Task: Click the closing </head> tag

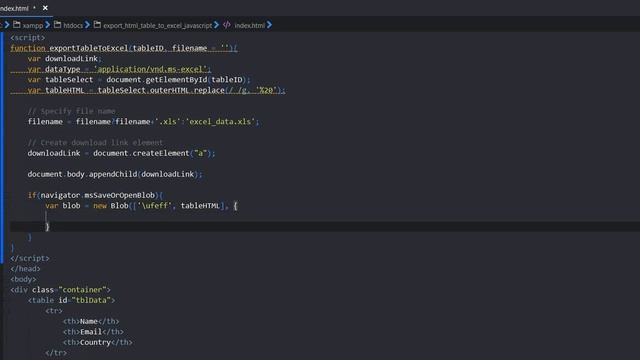Action: click(x=25, y=269)
